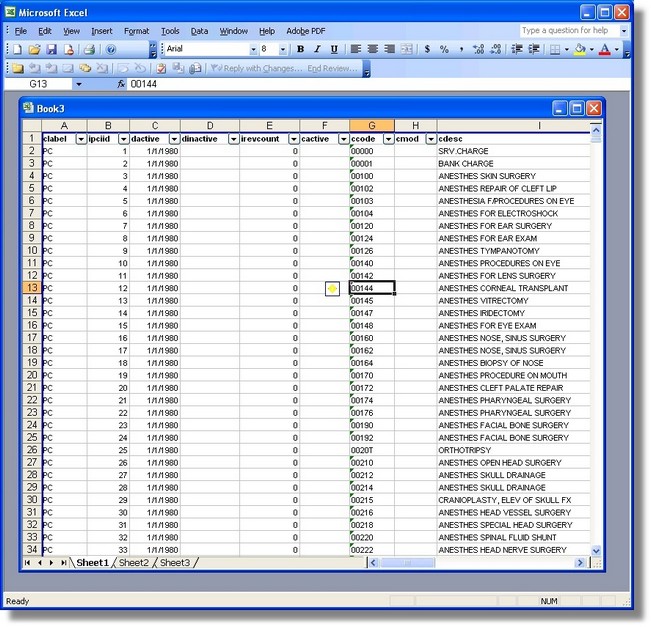
Task: Click the Update File clipboard icon
Action: click(x=161, y=68)
